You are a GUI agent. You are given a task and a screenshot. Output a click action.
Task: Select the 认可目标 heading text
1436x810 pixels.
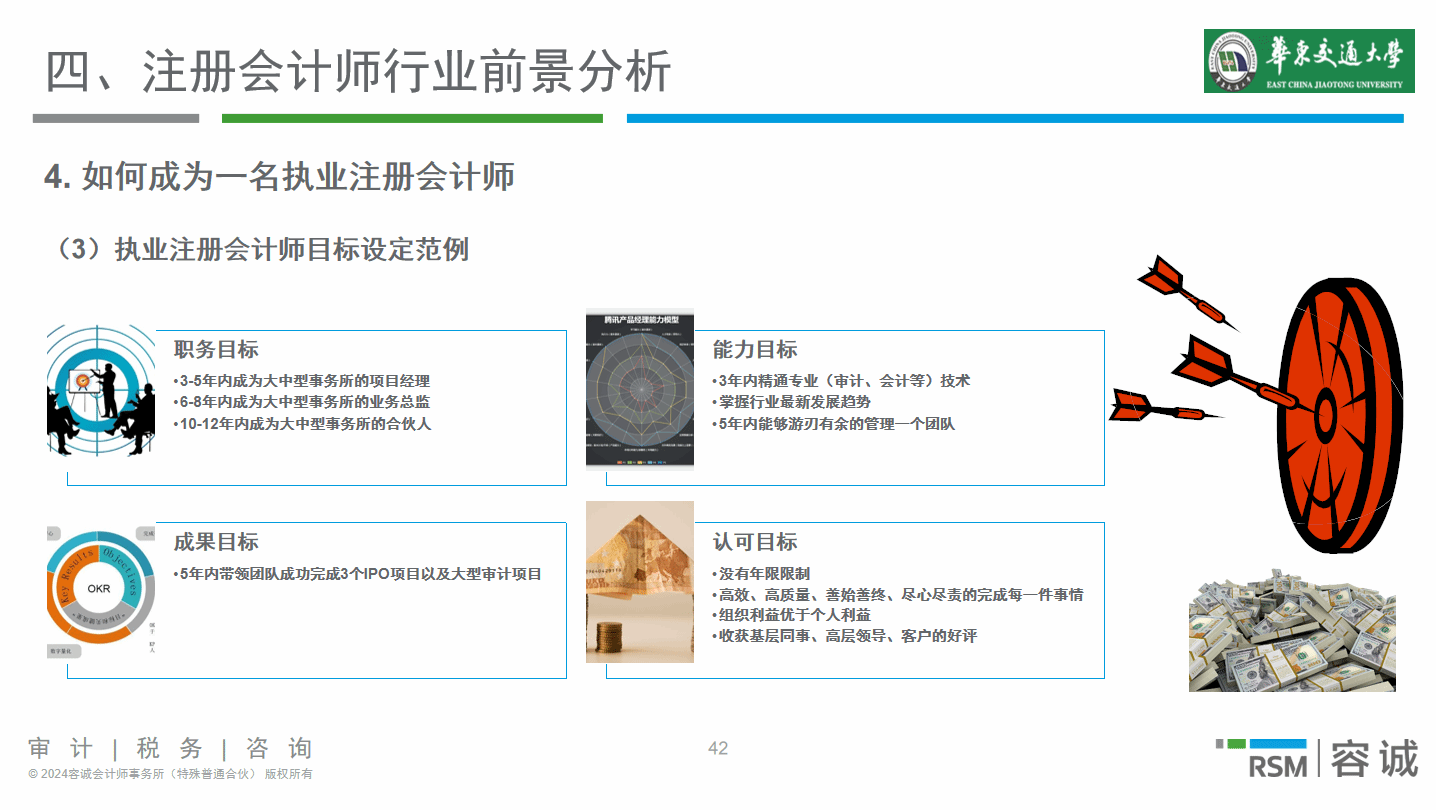755,542
